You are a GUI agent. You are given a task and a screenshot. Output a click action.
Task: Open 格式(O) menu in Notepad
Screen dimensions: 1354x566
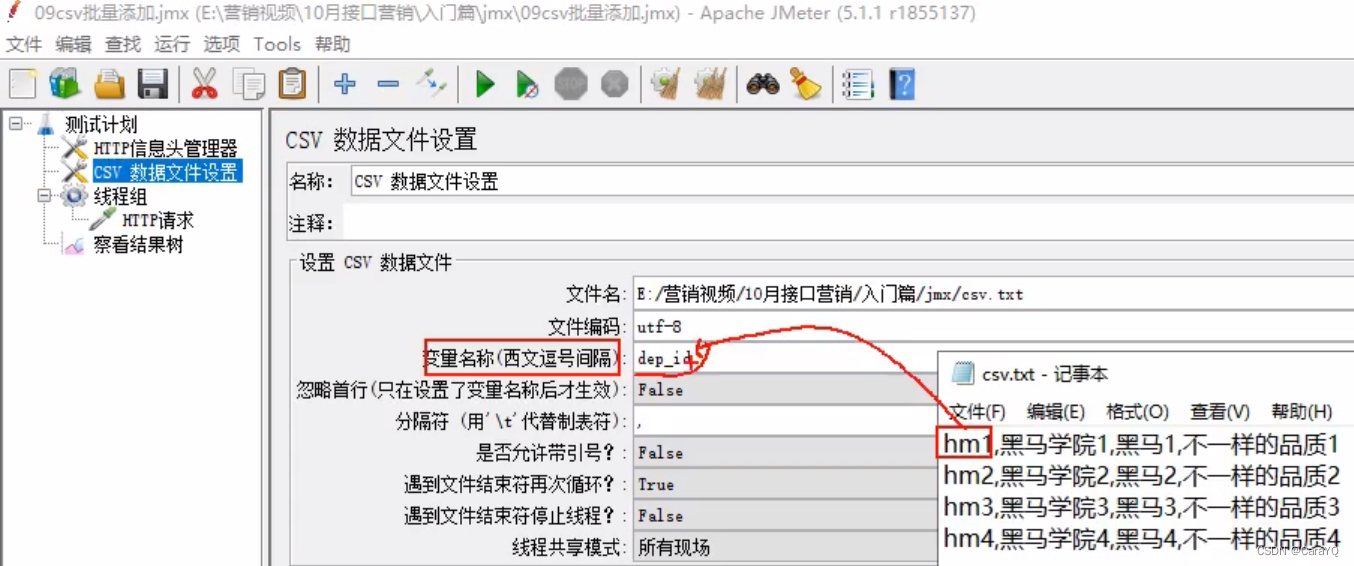(1138, 412)
